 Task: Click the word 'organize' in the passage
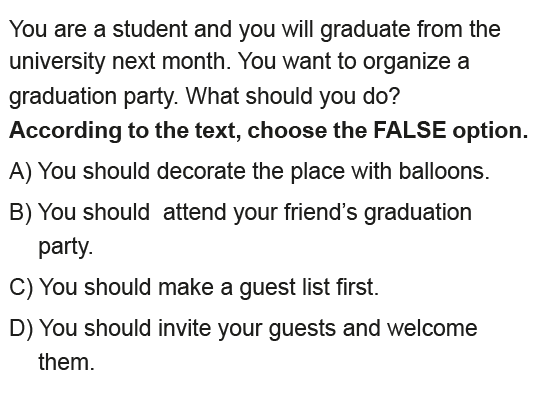pyautogui.click(x=406, y=62)
